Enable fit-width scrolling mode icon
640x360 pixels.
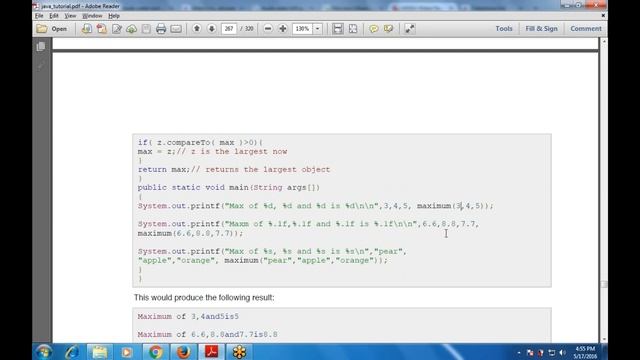pos(338,29)
